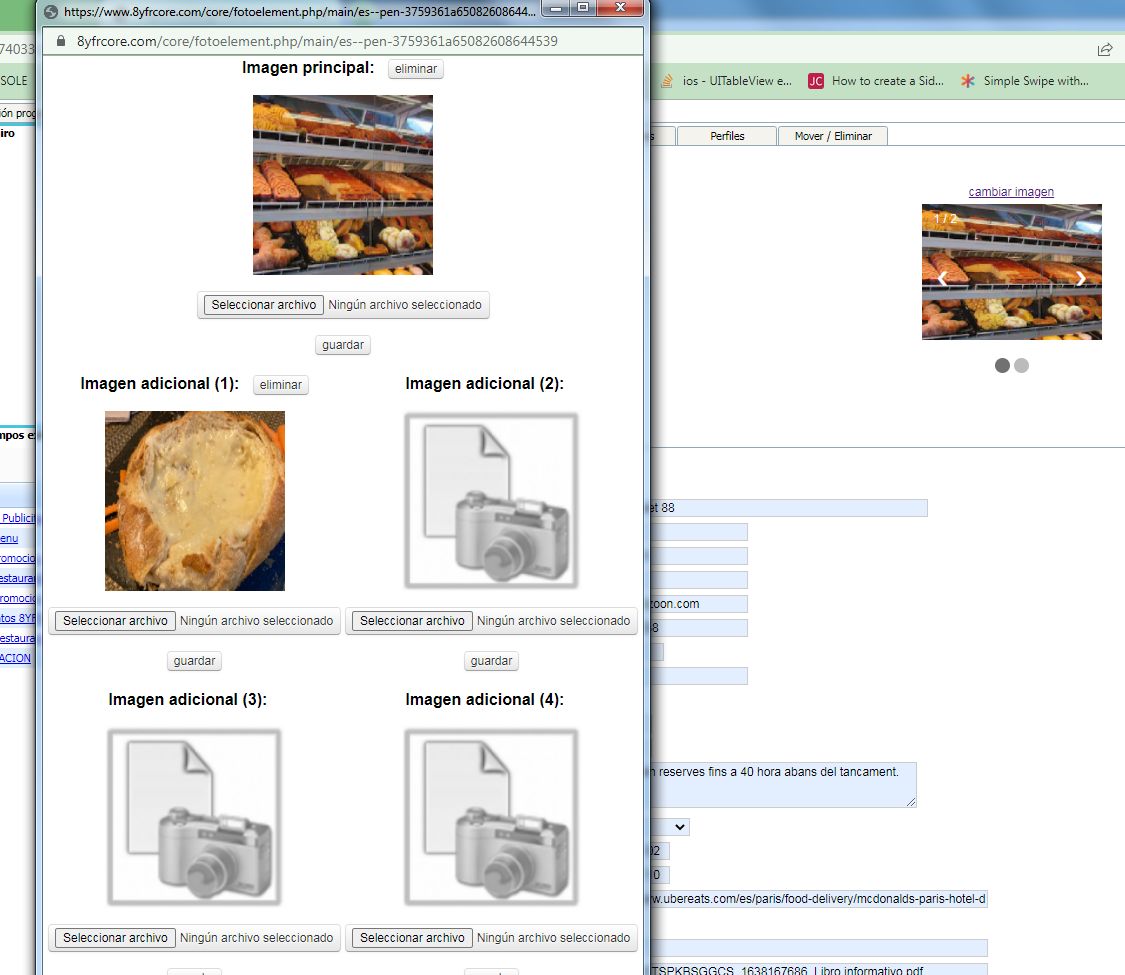
Task: Switch to the Perfiles tab
Action: (727, 136)
